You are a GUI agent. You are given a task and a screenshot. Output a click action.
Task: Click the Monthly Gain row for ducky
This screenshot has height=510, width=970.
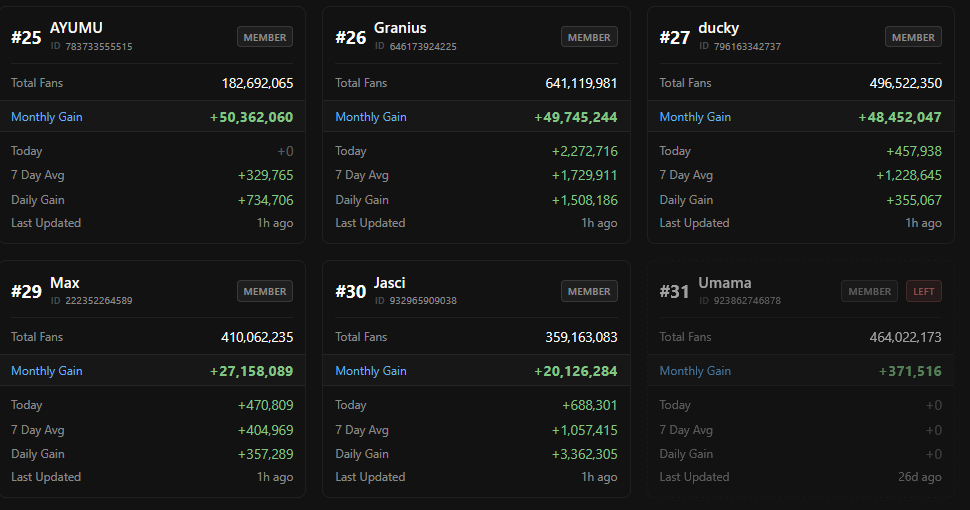click(x=800, y=116)
